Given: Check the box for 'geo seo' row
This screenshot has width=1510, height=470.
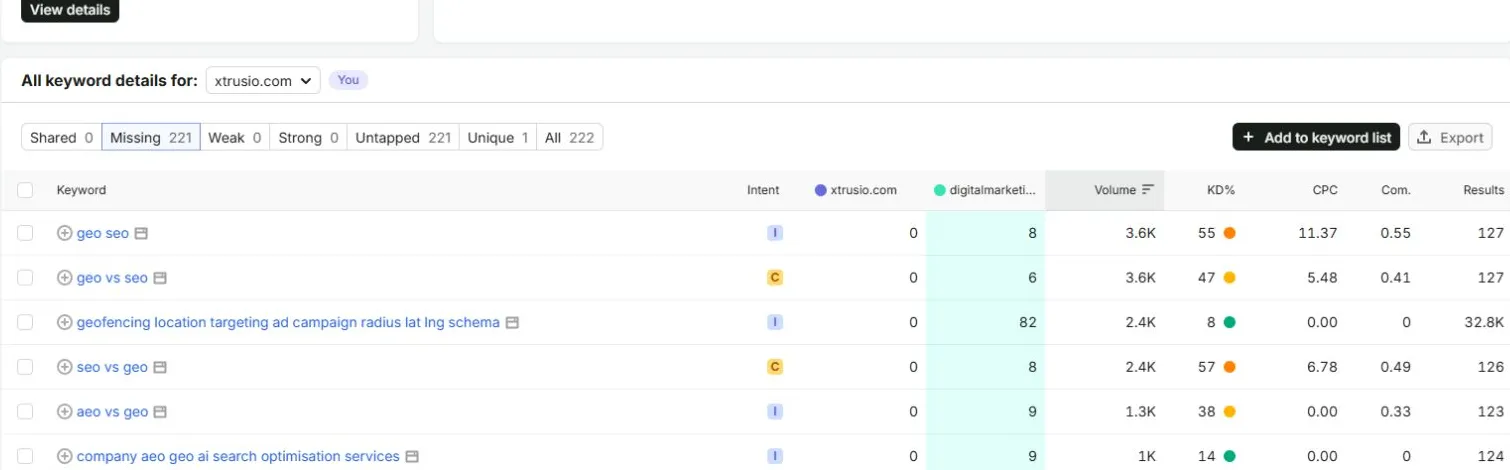Looking at the screenshot, I should [x=25, y=233].
